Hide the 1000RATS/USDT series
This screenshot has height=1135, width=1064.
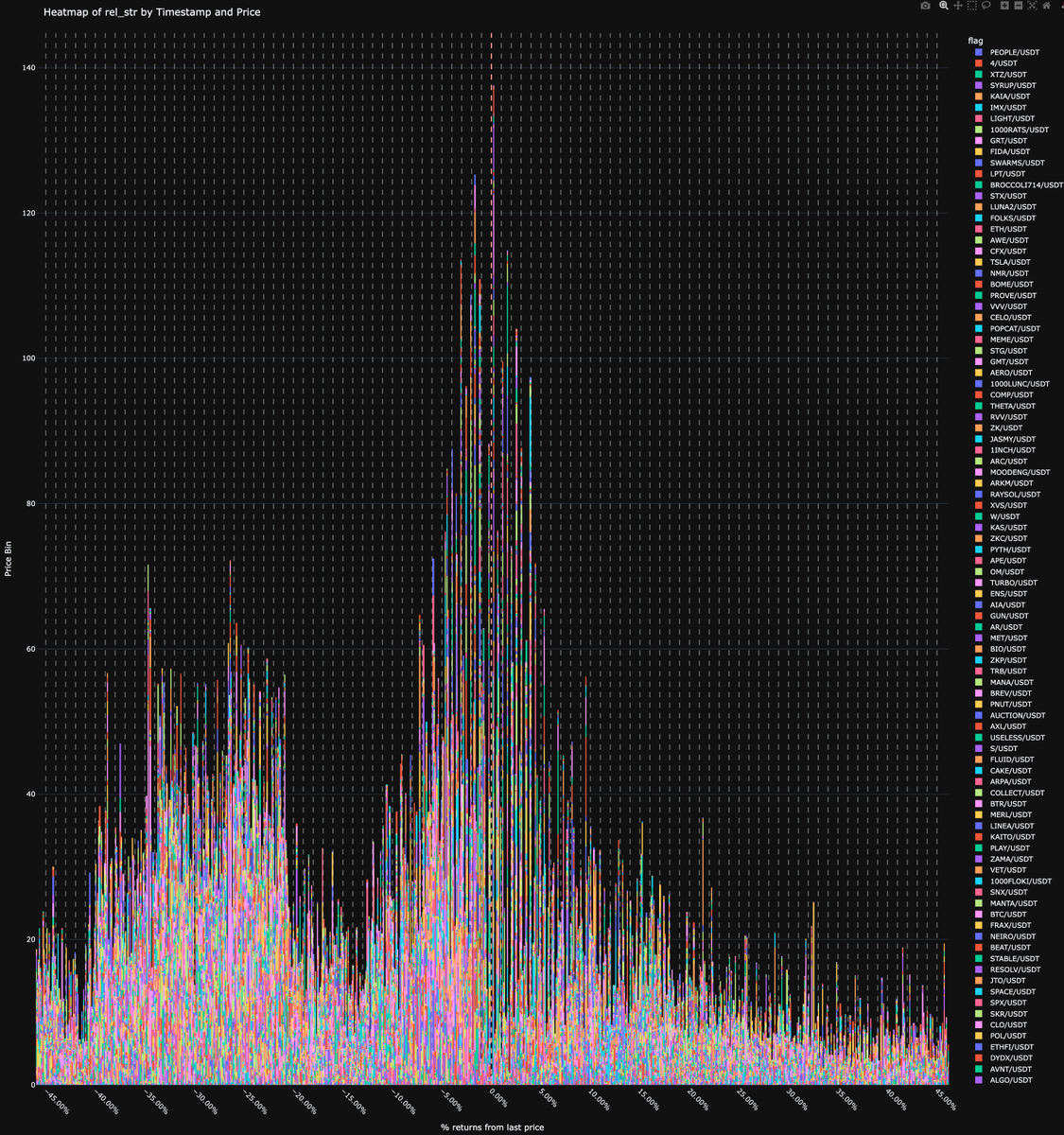point(1011,130)
